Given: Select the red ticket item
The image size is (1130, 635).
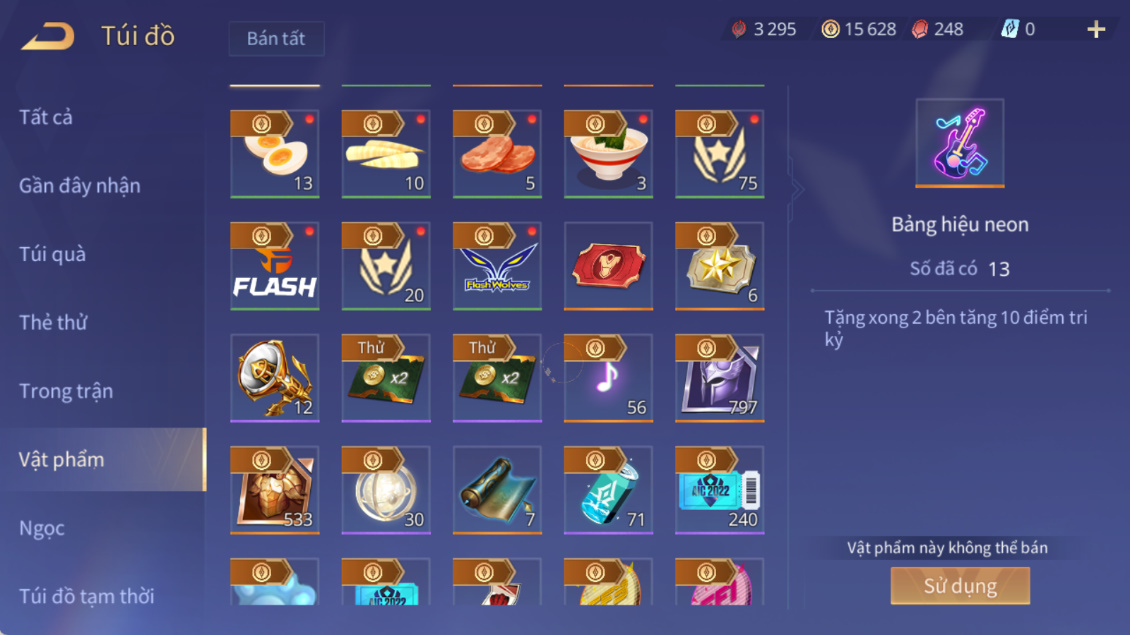Looking at the screenshot, I should tap(608, 266).
